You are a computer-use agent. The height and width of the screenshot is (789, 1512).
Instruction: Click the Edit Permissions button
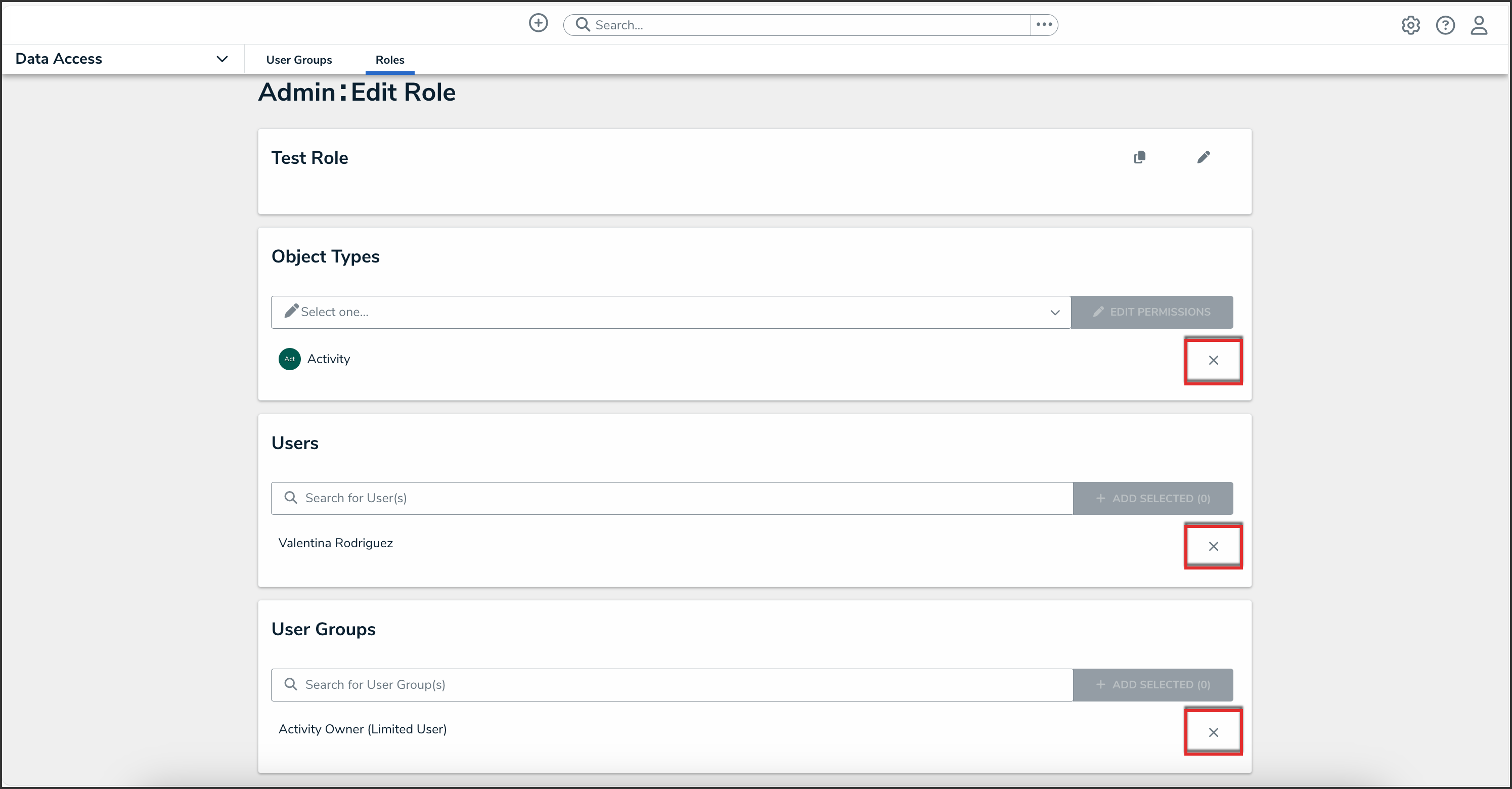[x=1151, y=313]
